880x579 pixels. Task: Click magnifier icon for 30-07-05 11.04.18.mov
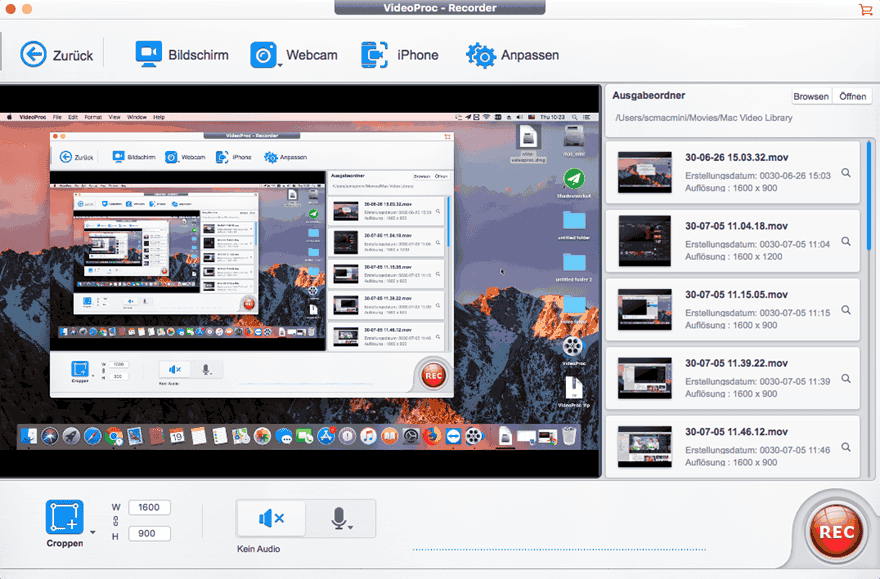[846, 241]
